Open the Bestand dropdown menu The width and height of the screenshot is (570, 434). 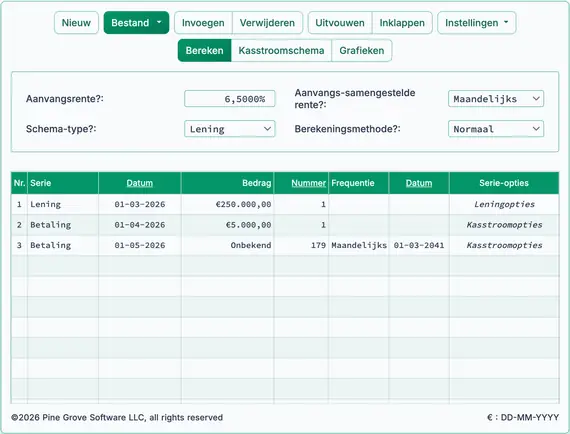136,23
